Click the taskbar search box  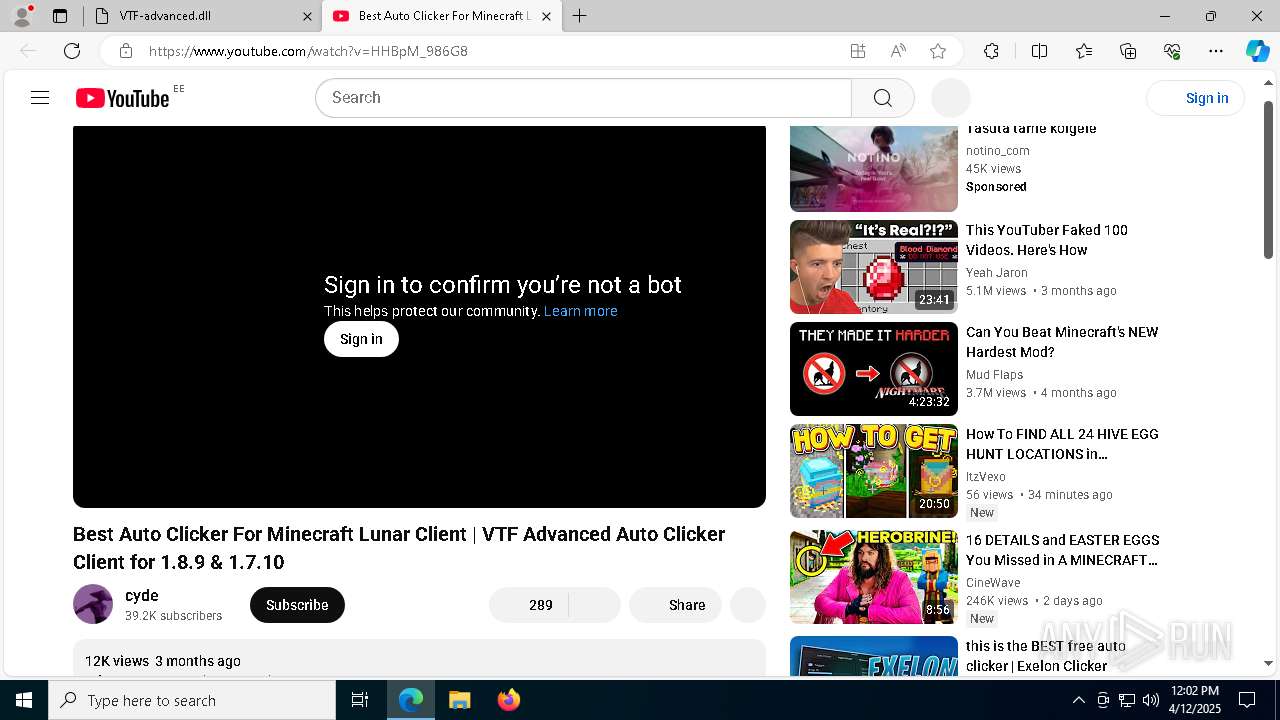coord(192,700)
